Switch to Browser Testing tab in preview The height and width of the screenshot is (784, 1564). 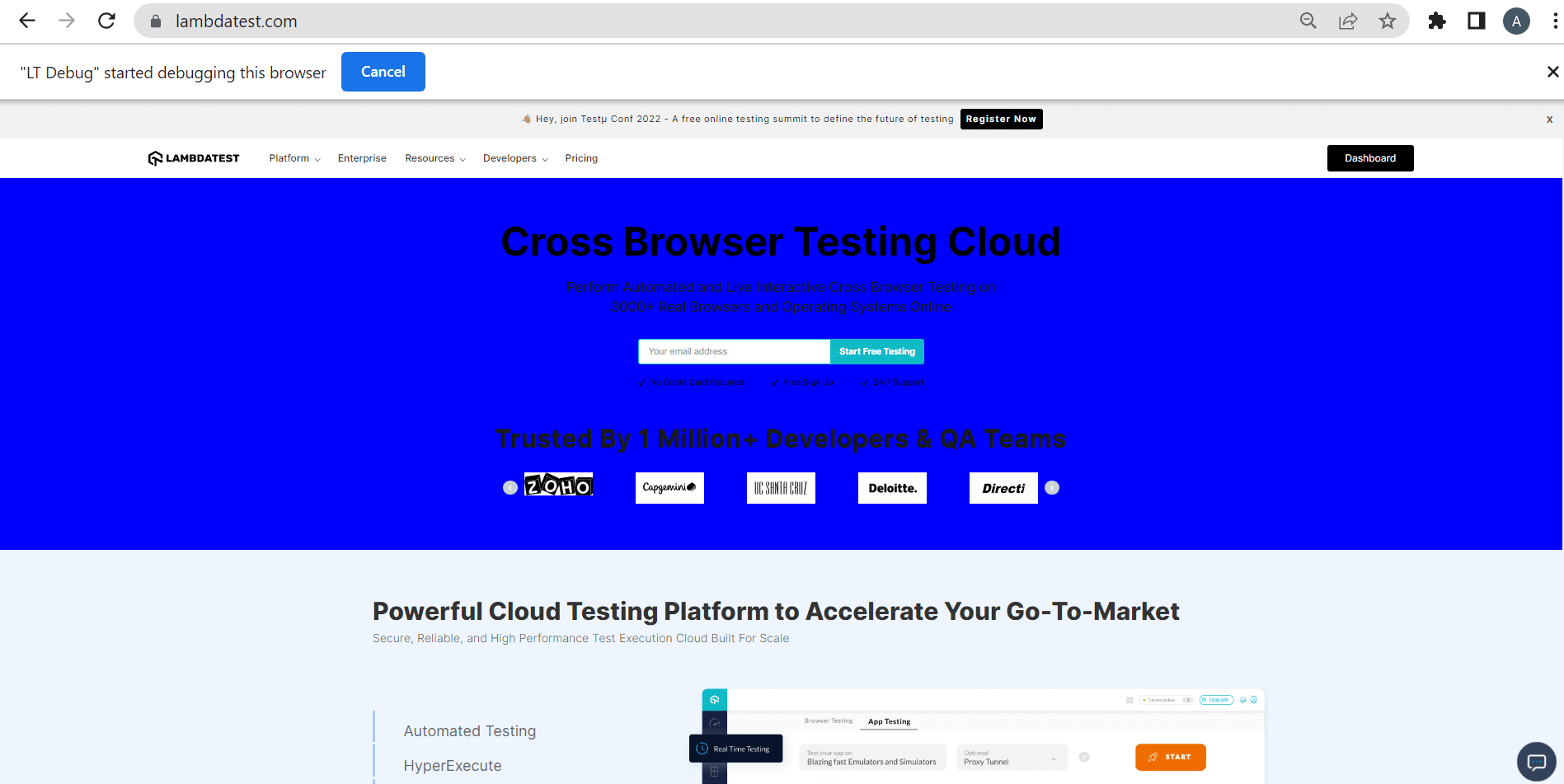point(829,721)
